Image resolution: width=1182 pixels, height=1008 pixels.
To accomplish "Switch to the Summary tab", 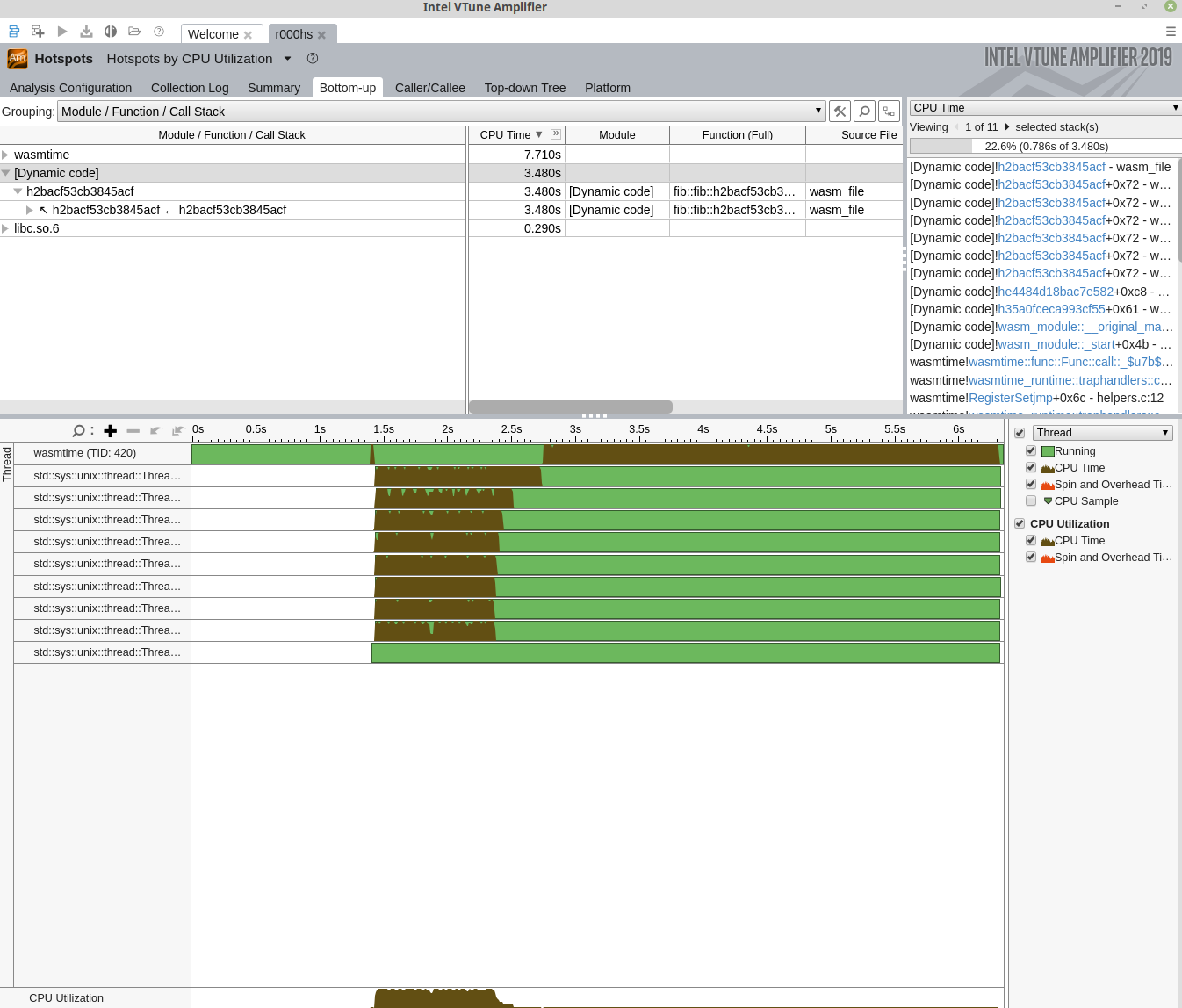I will coord(273,88).
